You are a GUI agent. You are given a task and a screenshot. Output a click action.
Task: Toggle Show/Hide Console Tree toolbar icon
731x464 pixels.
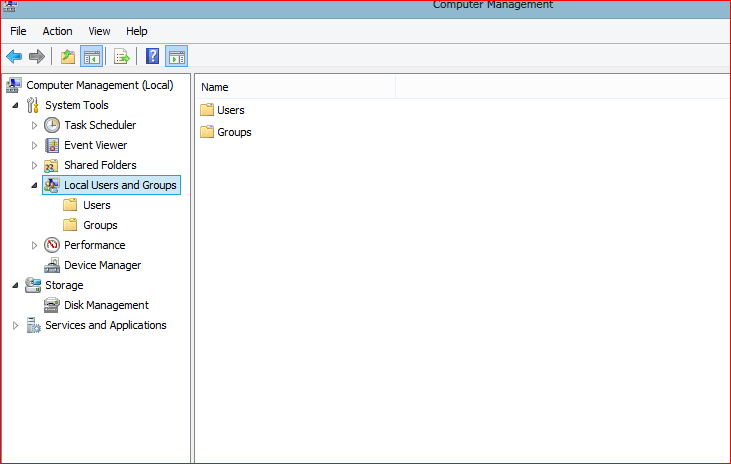(91, 57)
